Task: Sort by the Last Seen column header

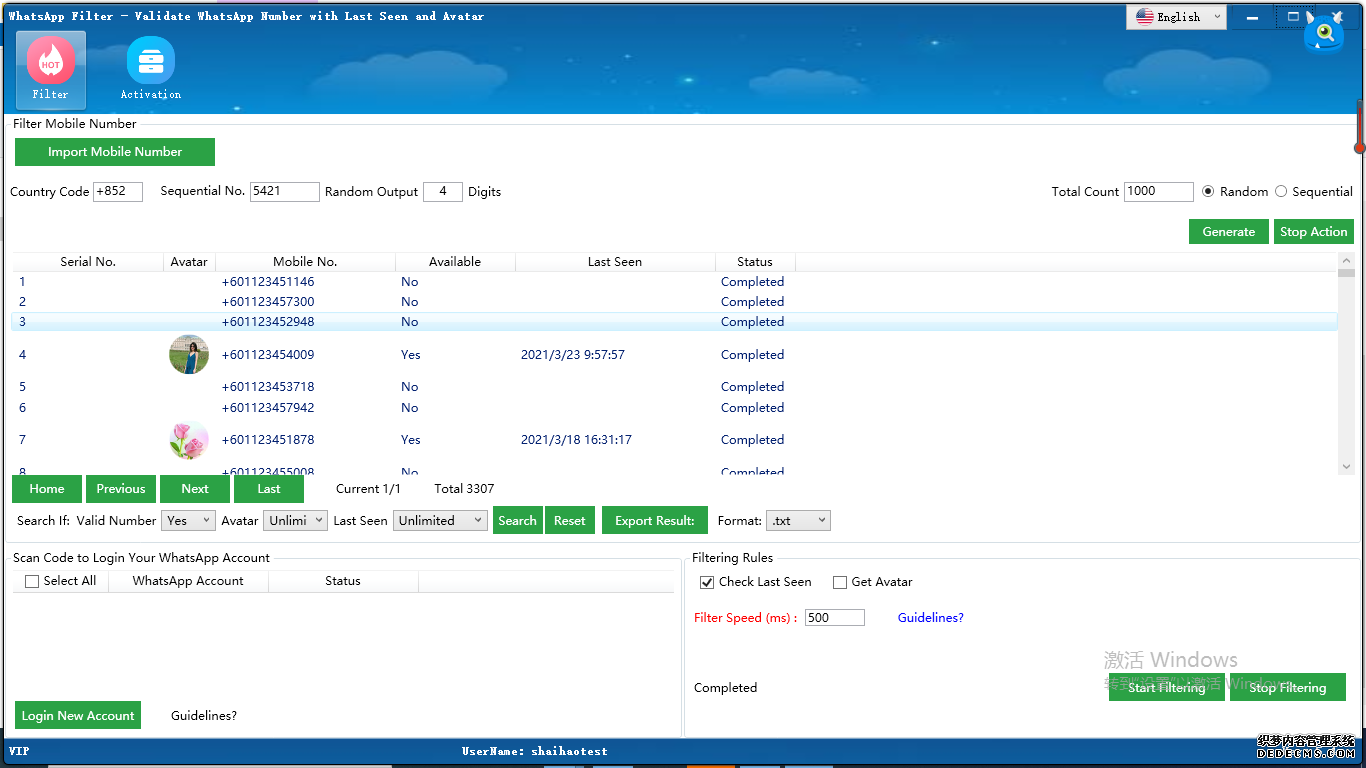Action: click(614, 262)
